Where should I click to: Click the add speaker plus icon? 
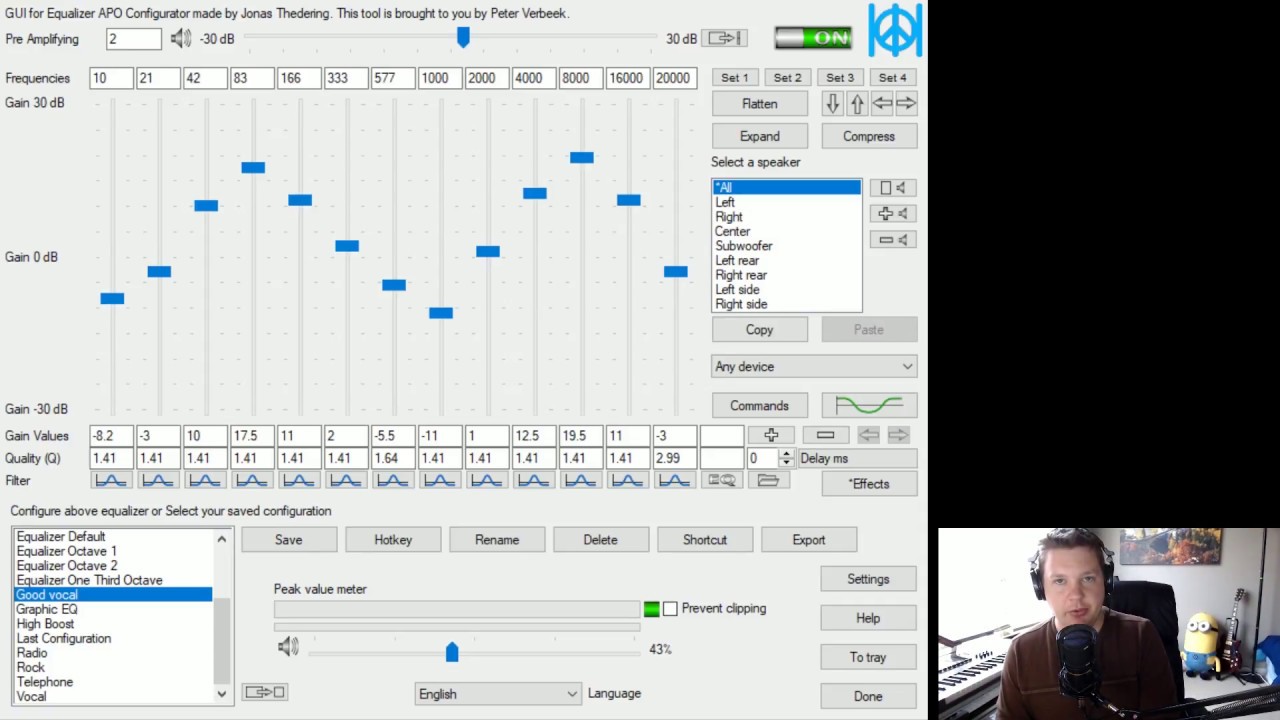point(892,213)
